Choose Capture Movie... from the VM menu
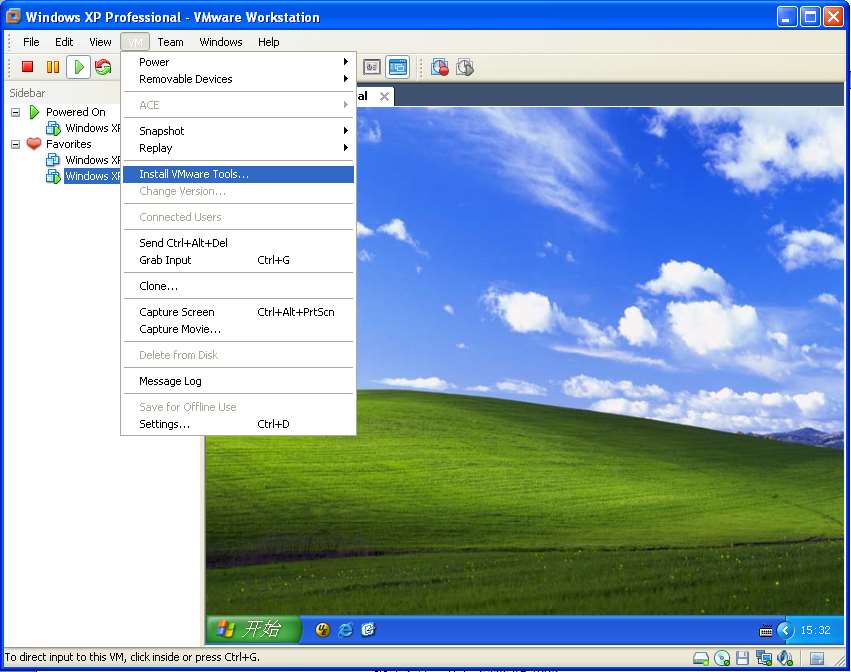Image resolution: width=851 pixels, height=672 pixels. [x=239, y=329]
